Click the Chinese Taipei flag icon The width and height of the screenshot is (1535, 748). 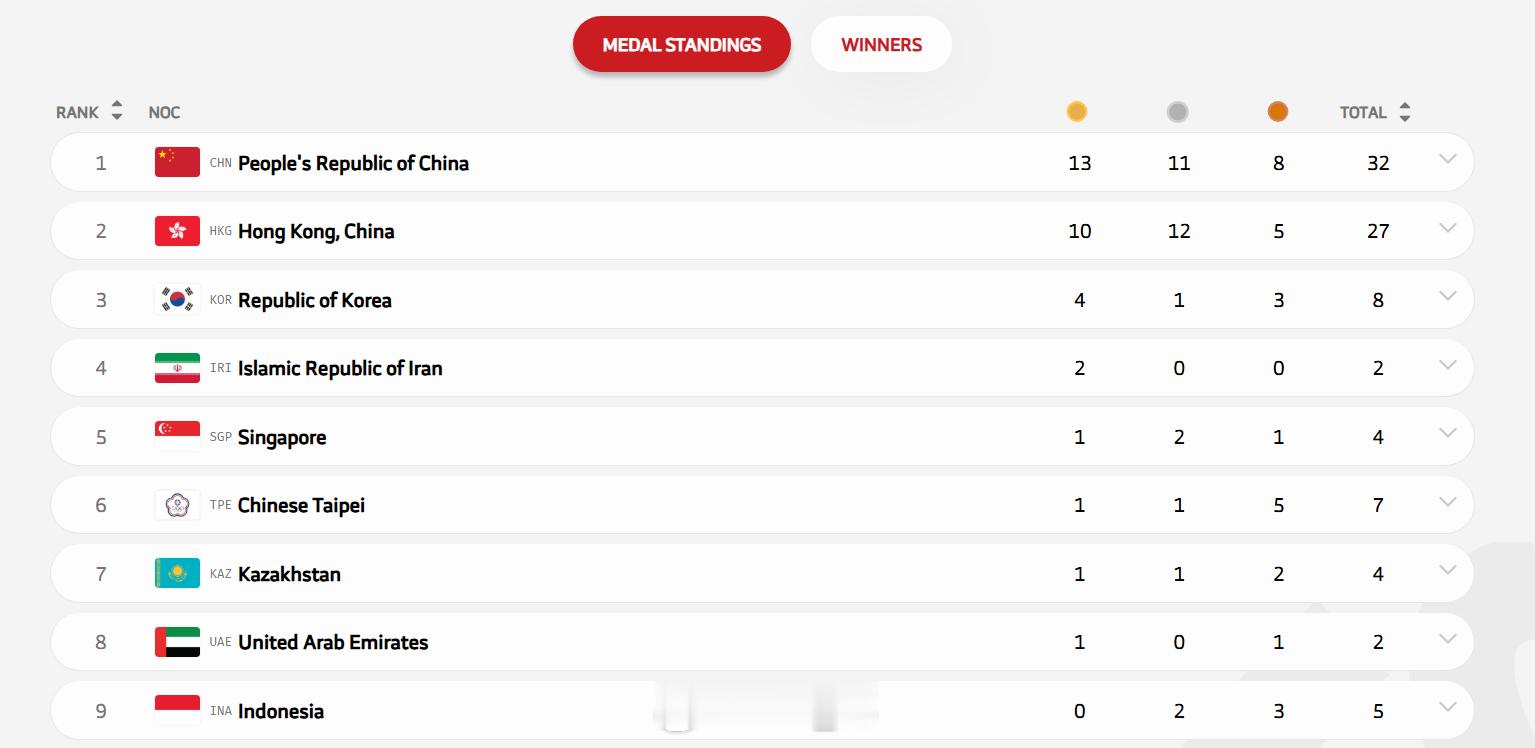coord(177,505)
